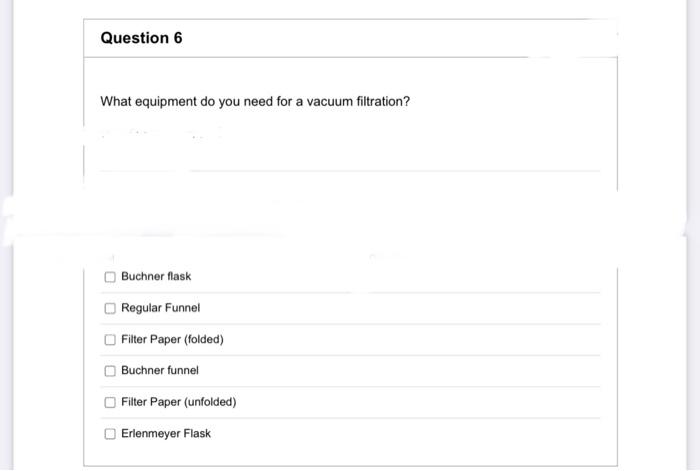Image resolution: width=700 pixels, height=471 pixels.
Task: Click the number 6 in the heading
Action: click(x=177, y=38)
